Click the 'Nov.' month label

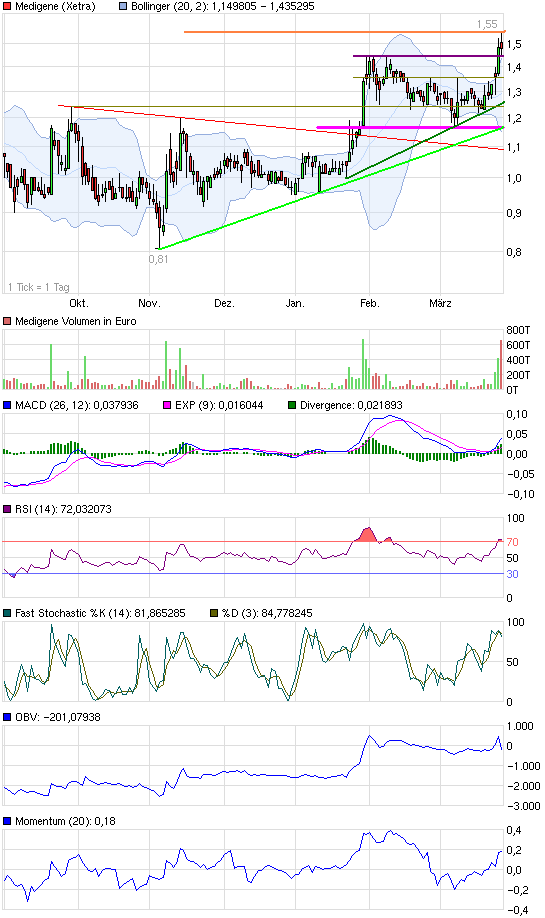[149, 303]
